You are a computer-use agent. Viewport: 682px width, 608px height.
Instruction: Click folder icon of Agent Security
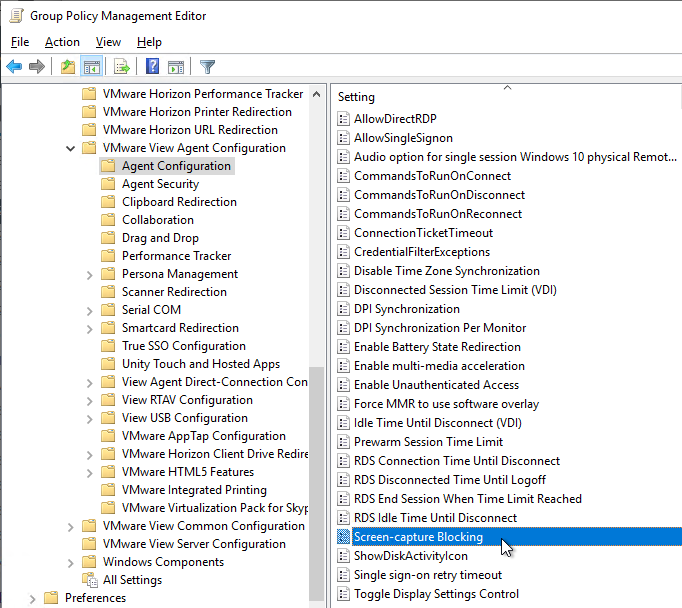point(108,184)
